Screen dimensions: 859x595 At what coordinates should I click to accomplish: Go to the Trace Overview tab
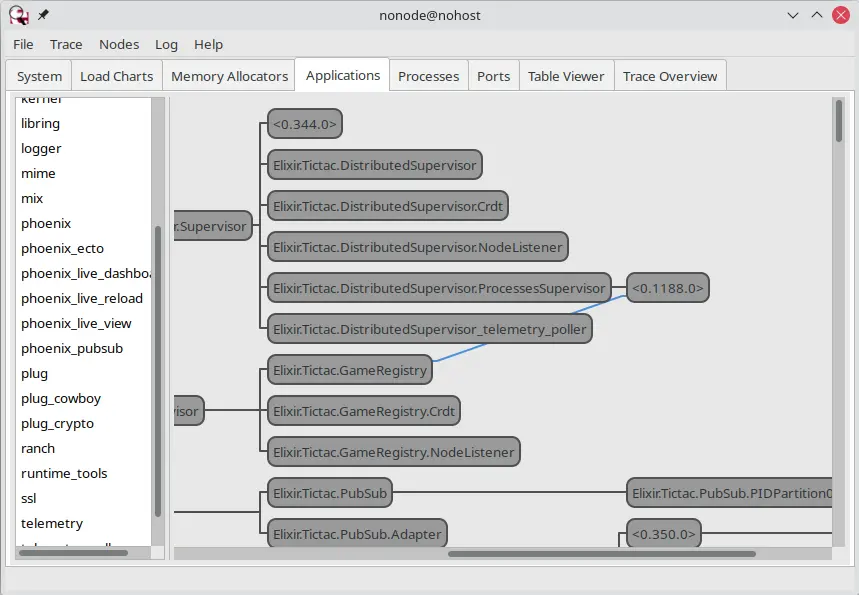[669, 76]
